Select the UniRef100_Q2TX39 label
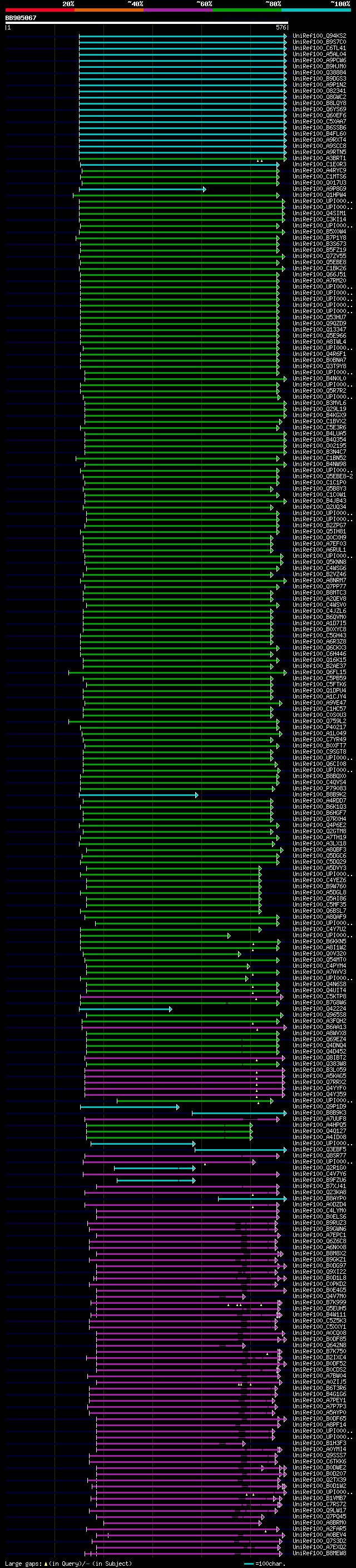Screen dimensions: 356x1568 point(319,1480)
